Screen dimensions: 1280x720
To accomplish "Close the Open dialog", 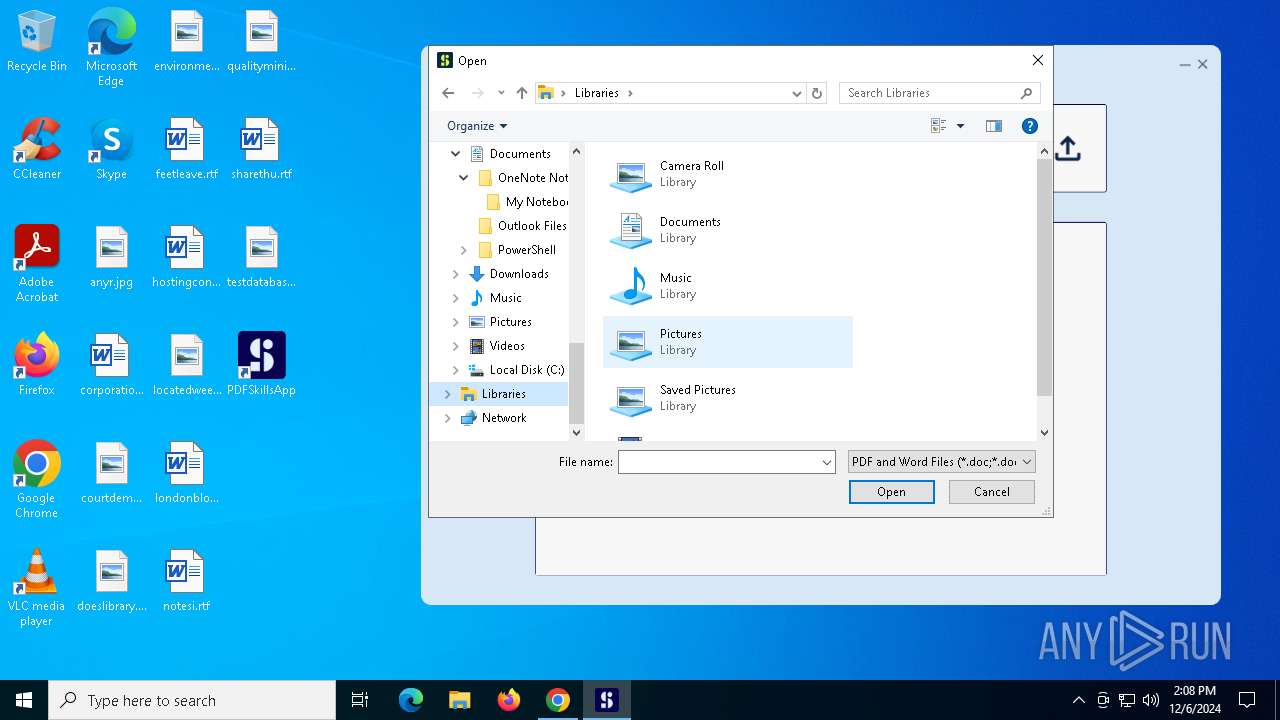I will [1038, 60].
